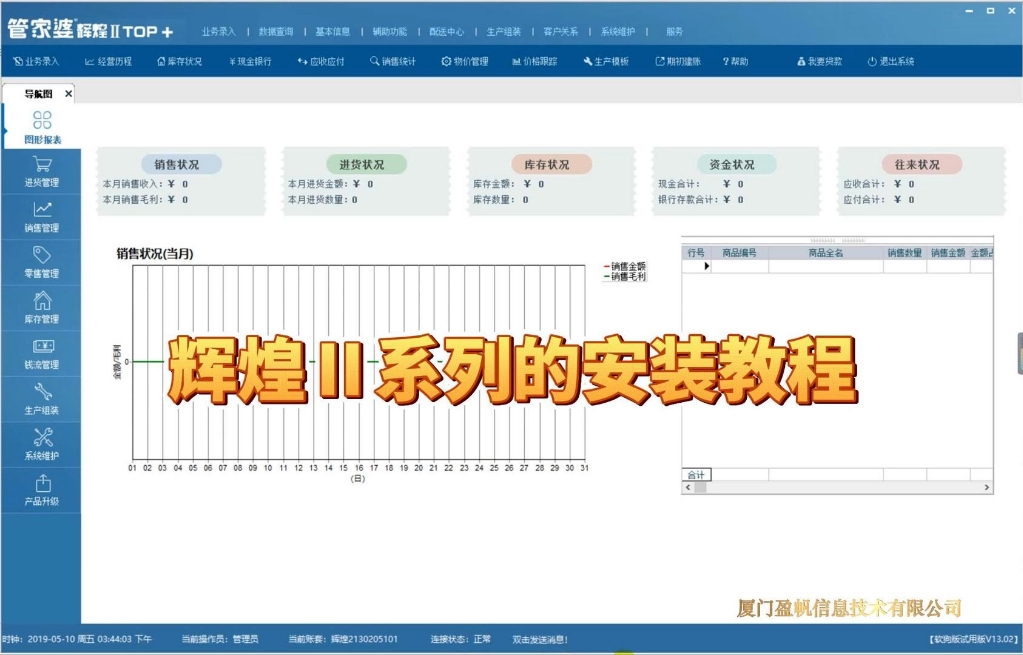The width and height of the screenshot is (1023, 655).
Task: Click the 商品全名 column header
Action: [x=826, y=253]
